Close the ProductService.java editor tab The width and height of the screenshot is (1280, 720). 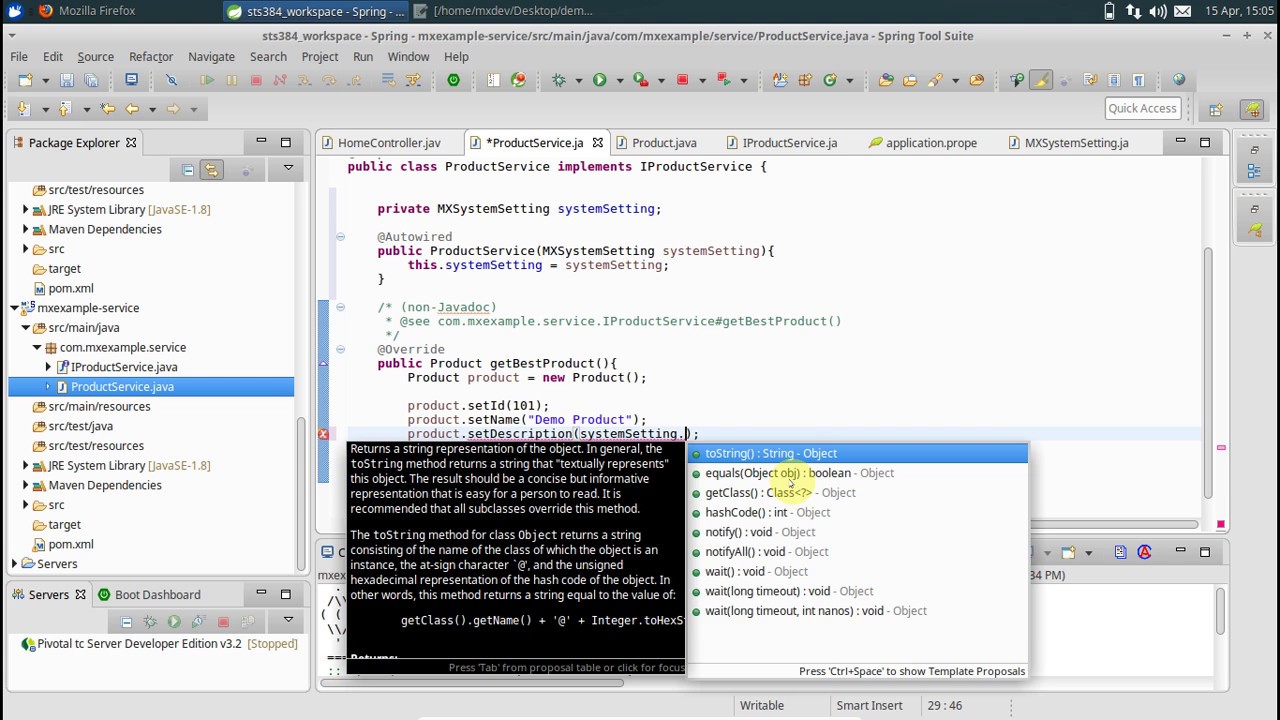pyautogui.click(x=597, y=143)
